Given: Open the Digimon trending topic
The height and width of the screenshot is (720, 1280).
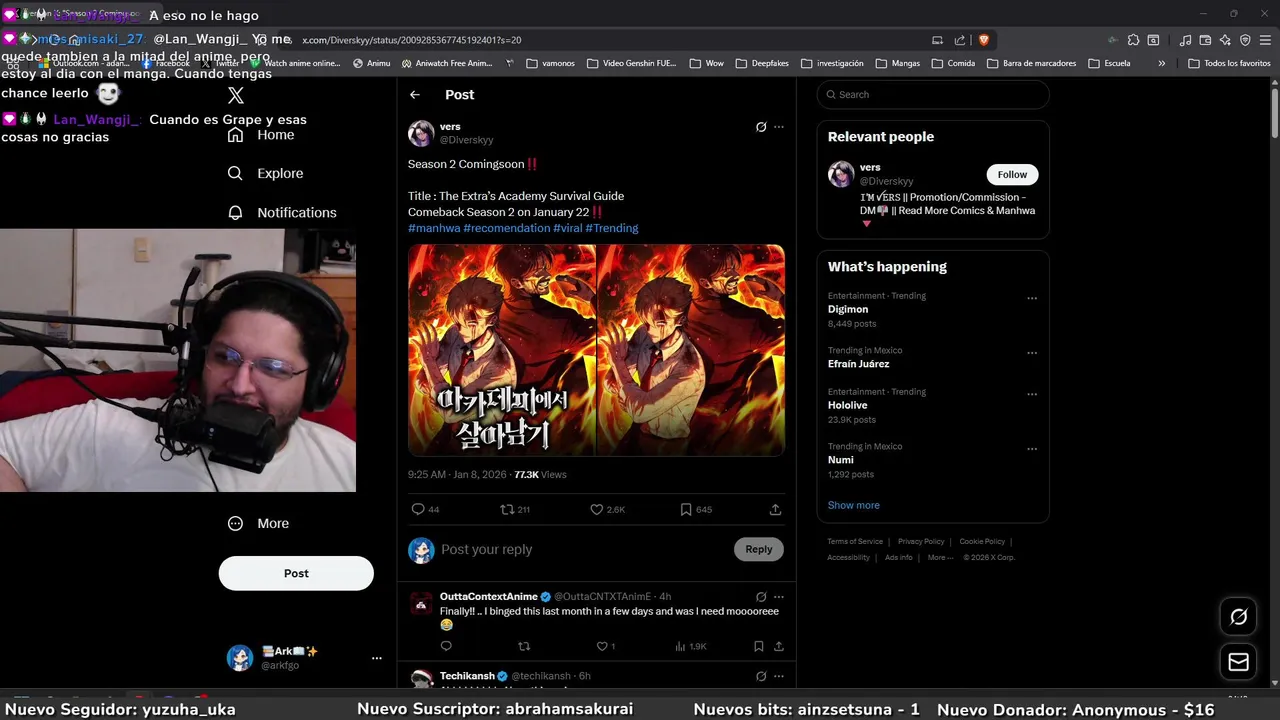Looking at the screenshot, I should (x=848, y=309).
